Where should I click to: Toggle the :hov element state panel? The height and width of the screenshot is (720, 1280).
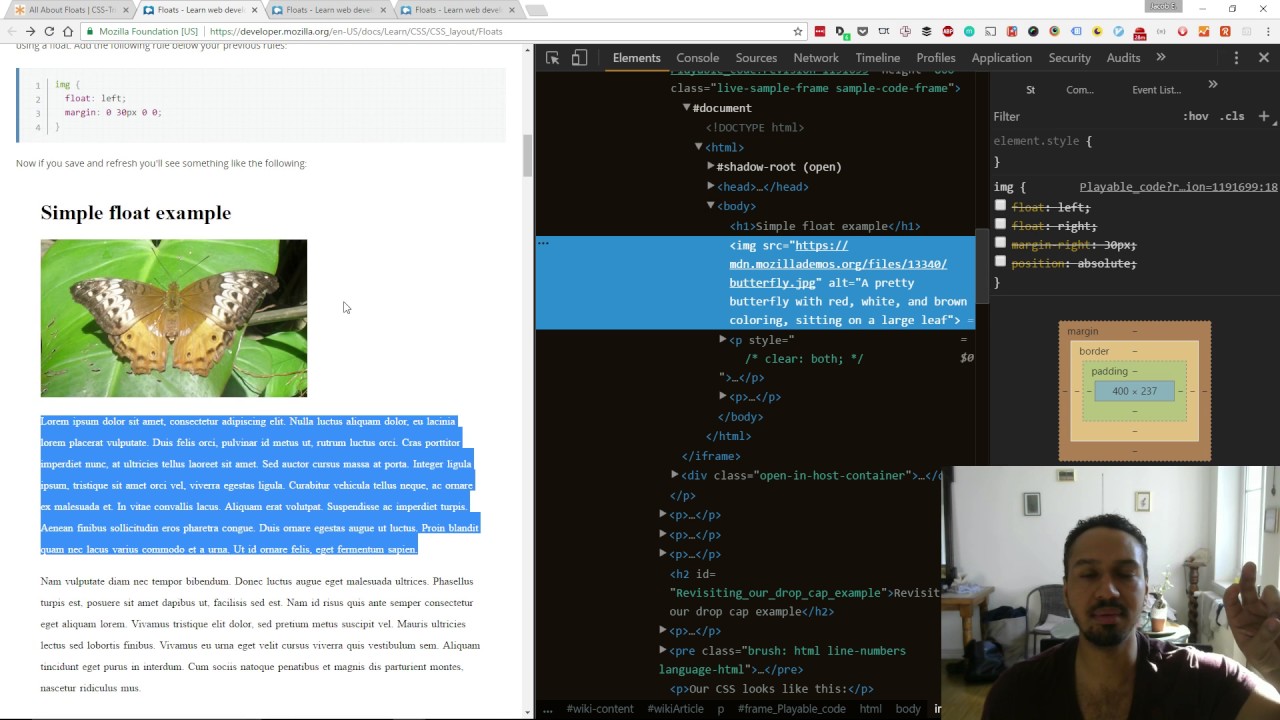pos(1195,116)
